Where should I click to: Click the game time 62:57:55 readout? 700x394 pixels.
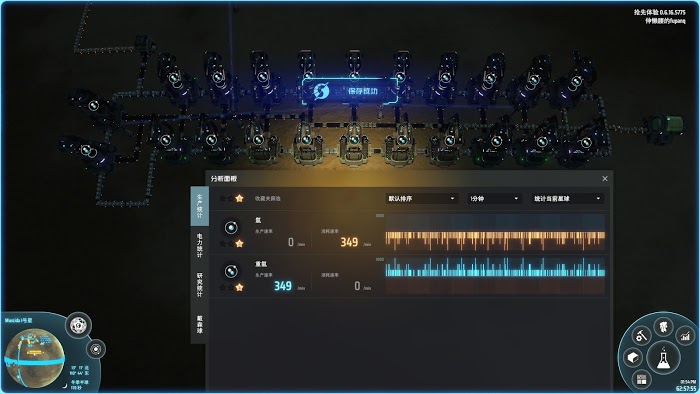(x=686, y=389)
